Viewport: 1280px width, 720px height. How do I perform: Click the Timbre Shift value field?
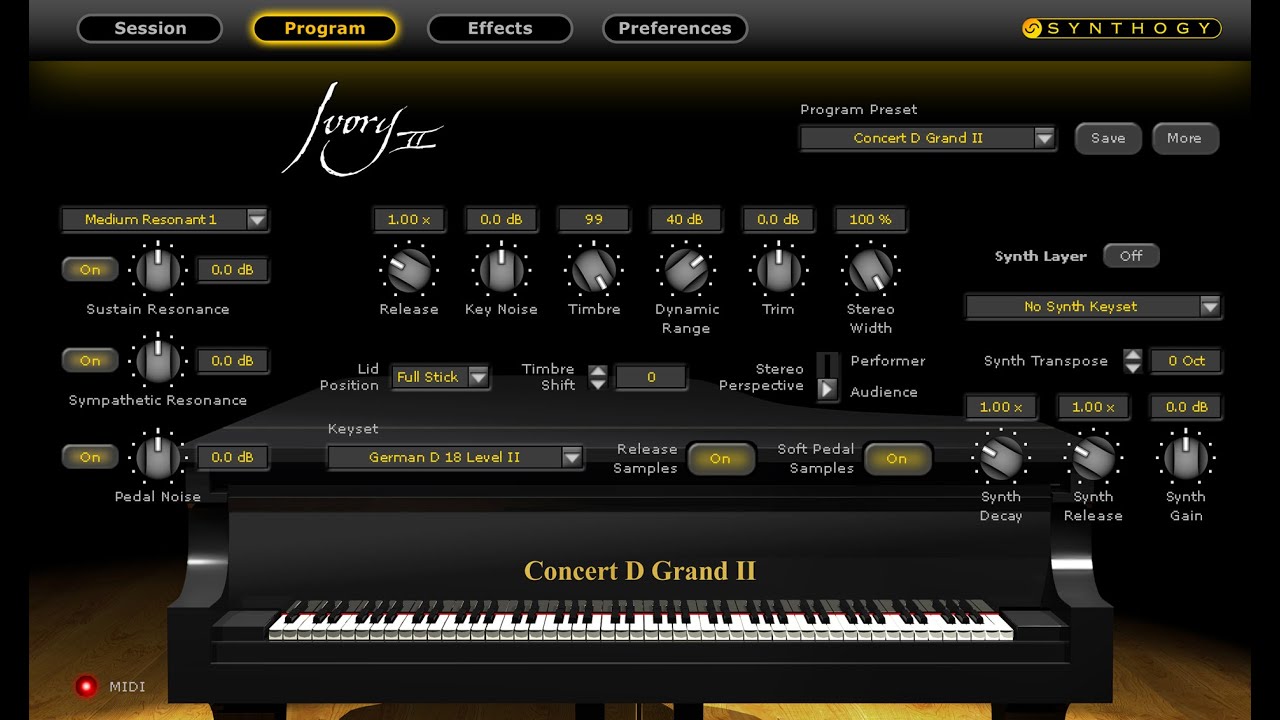click(x=651, y=377)
